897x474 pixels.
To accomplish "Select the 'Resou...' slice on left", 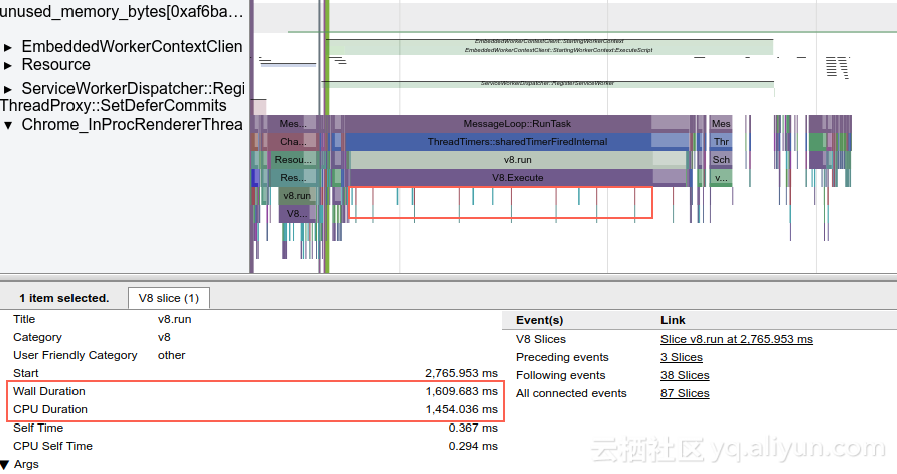I will (293, 160).
